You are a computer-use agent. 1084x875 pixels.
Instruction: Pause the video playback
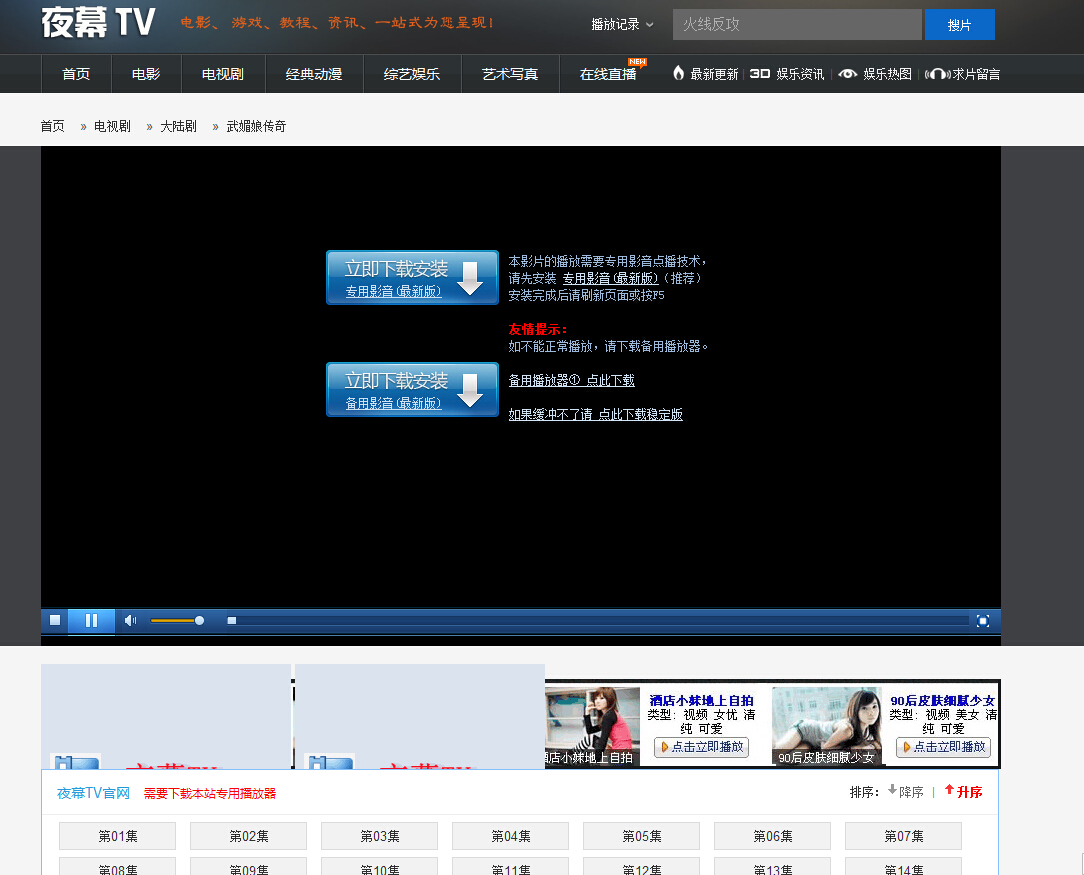[x=91, y=620]
